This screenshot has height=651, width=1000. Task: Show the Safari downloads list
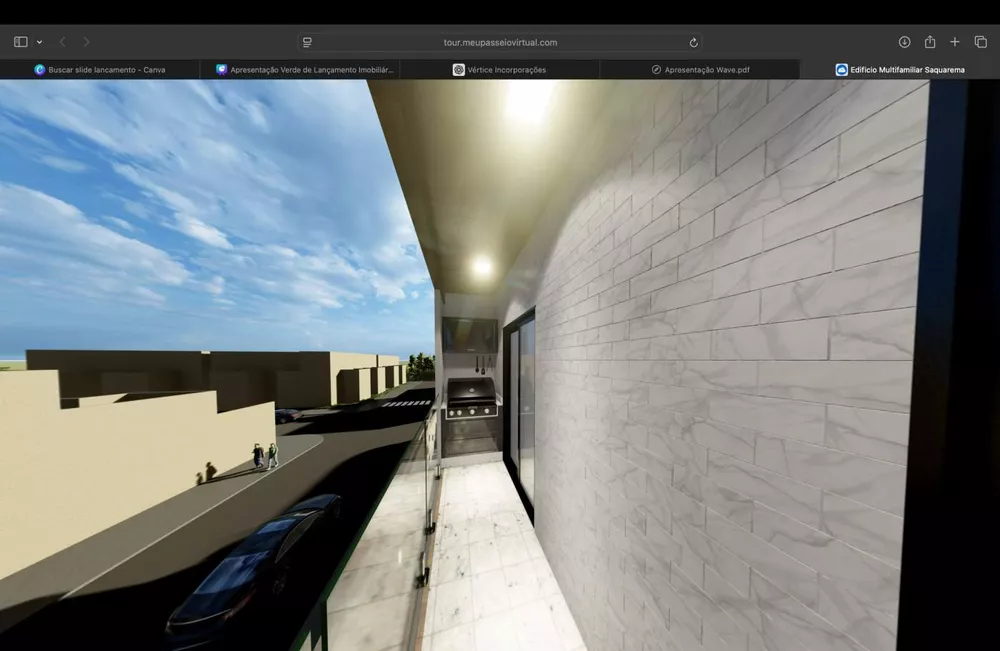point(904,42)
